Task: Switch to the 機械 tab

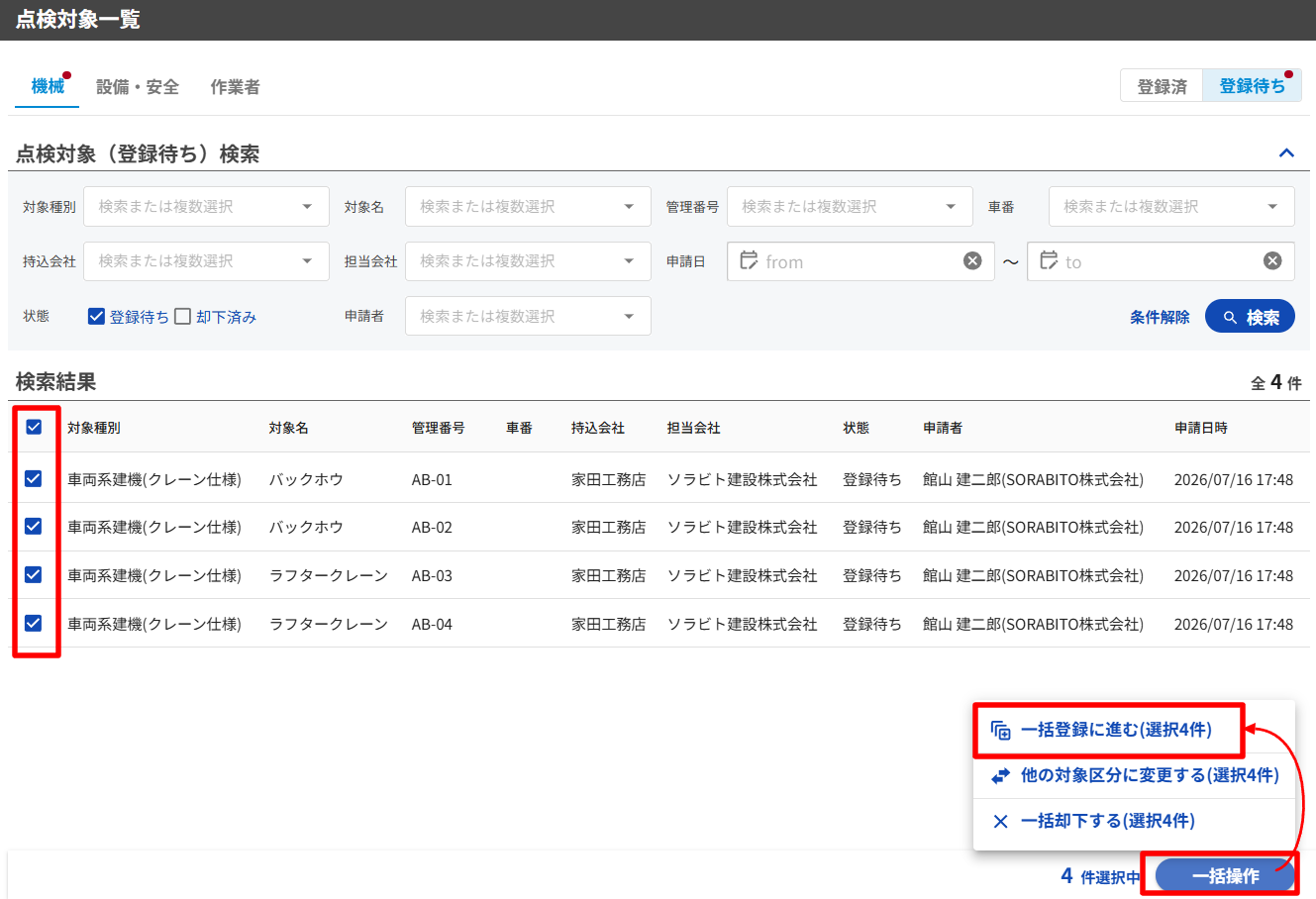Action: click(x=48, y=86)
